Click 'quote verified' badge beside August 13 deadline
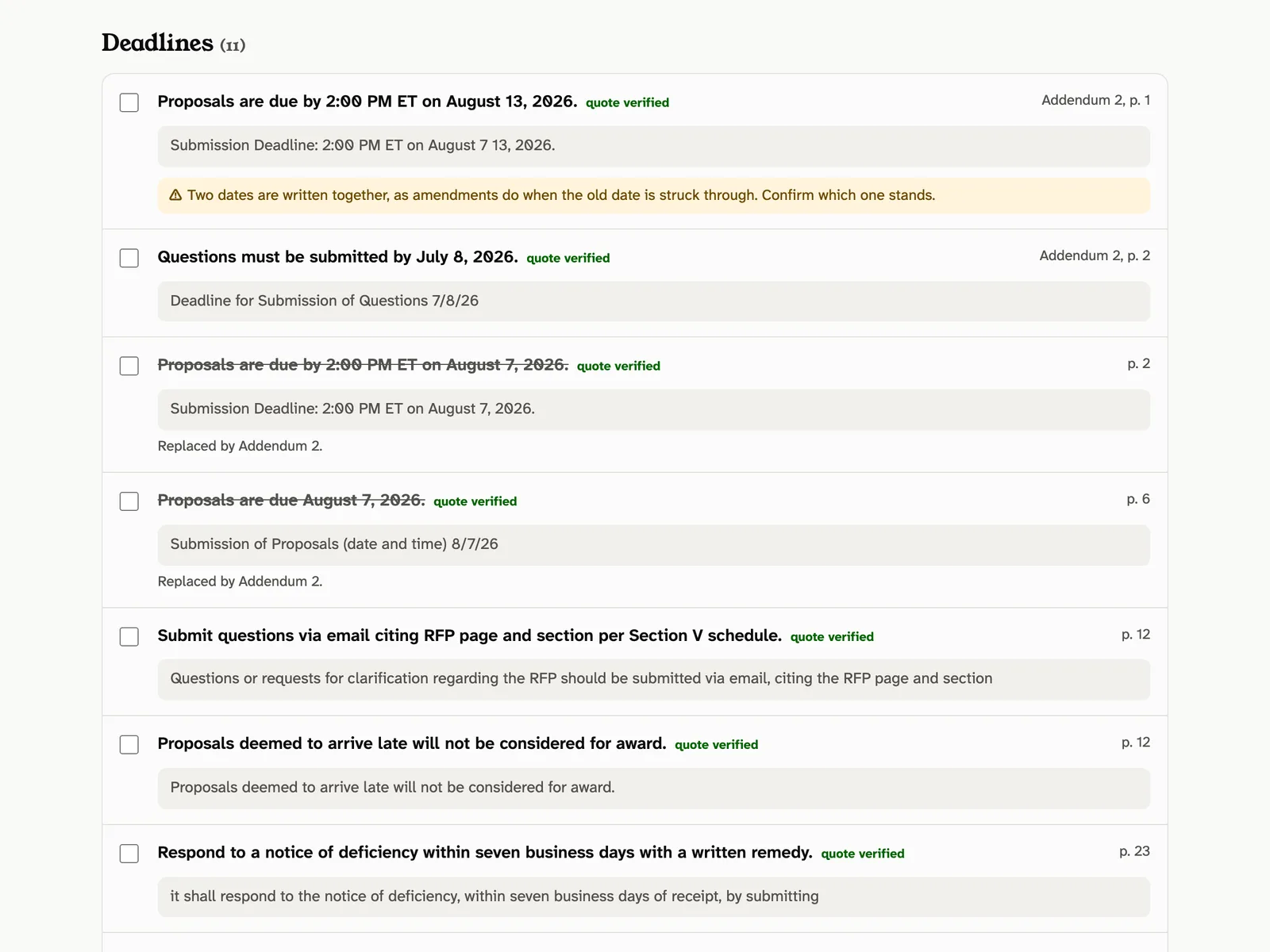The width and height of the screenshot is (1270, 952). pos(627,102)
